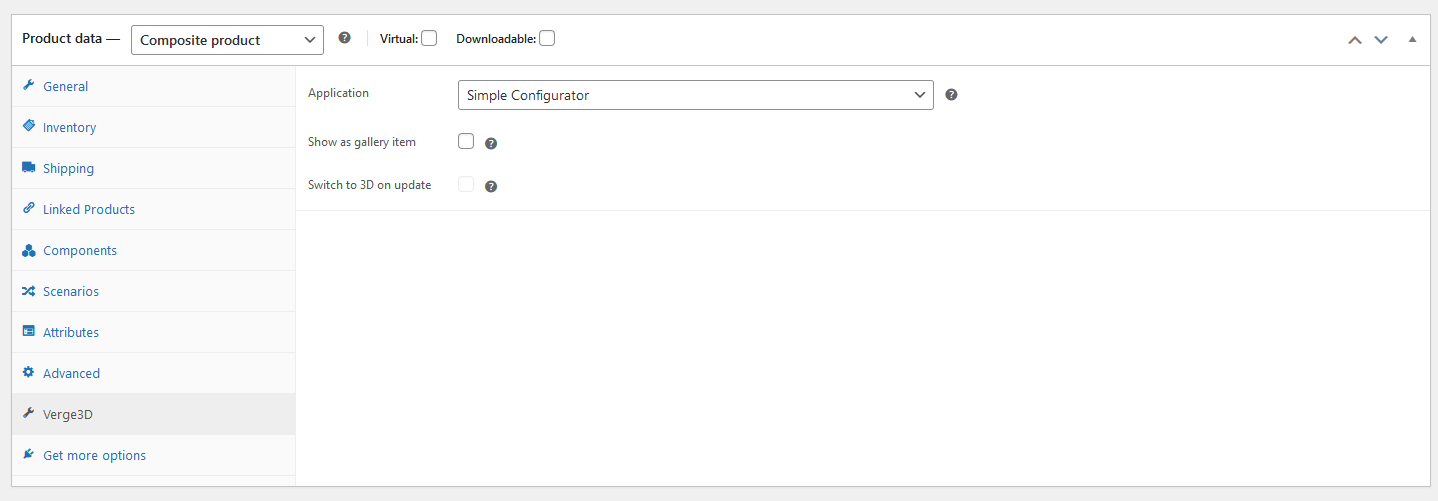Open the Get more options link

94,455
